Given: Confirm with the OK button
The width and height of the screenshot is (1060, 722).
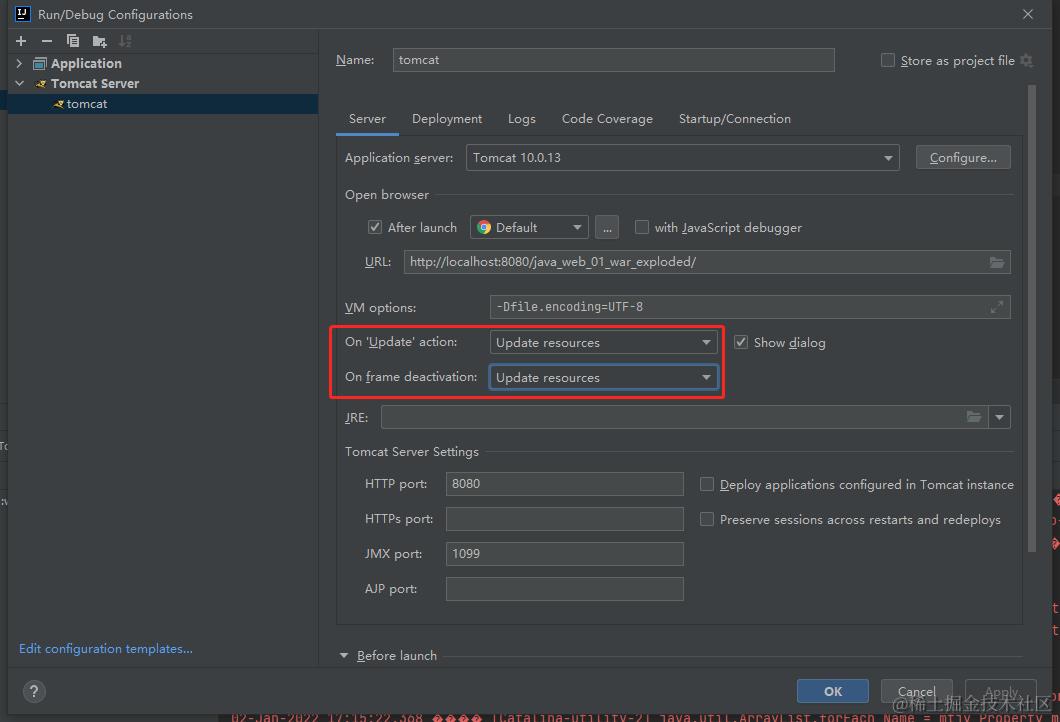Looking at the screenshot, I should click(x=833, y=691).
